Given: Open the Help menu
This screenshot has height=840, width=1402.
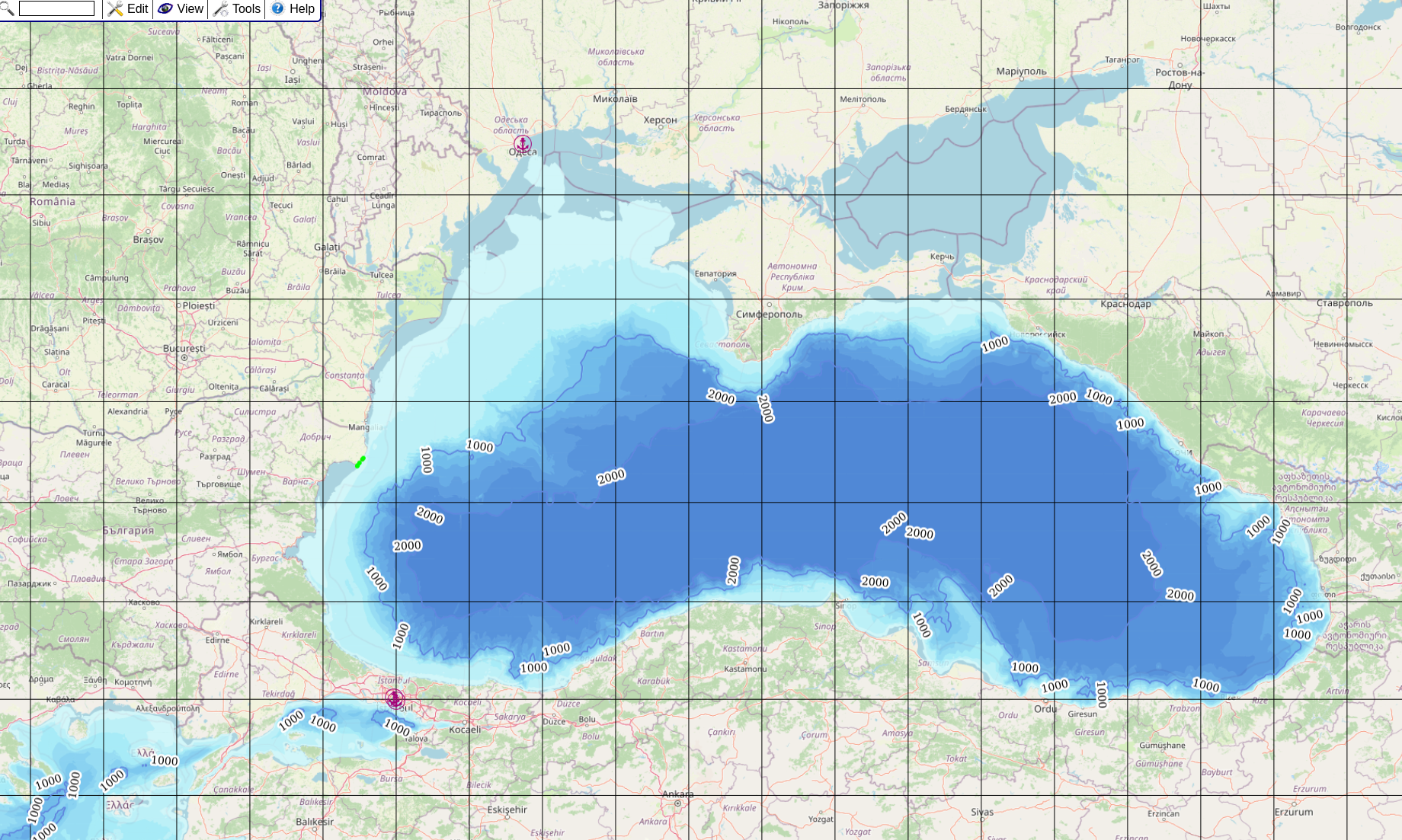Looking at the screenshot, I should (x=293, y=9).
